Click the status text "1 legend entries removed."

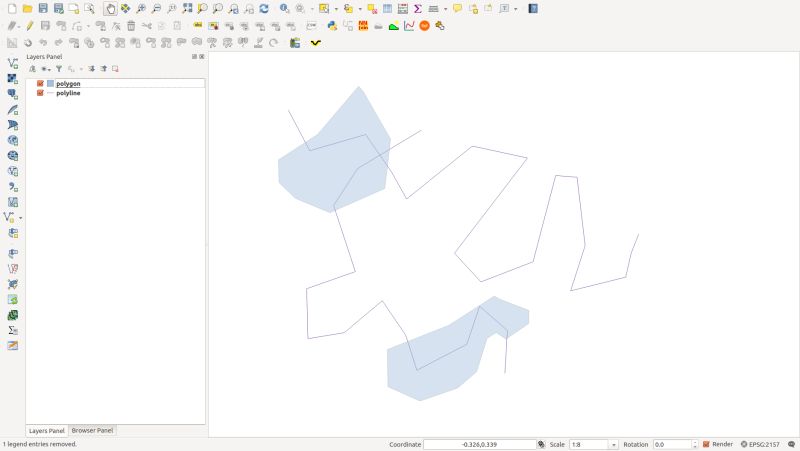[x=40, y=444]
